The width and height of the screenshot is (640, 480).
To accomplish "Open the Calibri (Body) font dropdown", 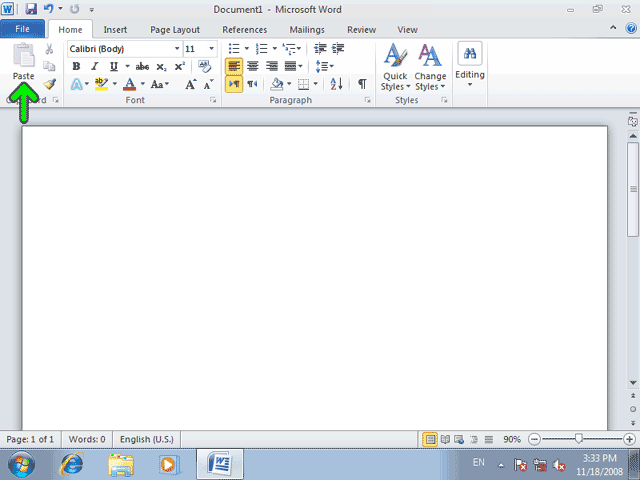I will pos(177,49).
